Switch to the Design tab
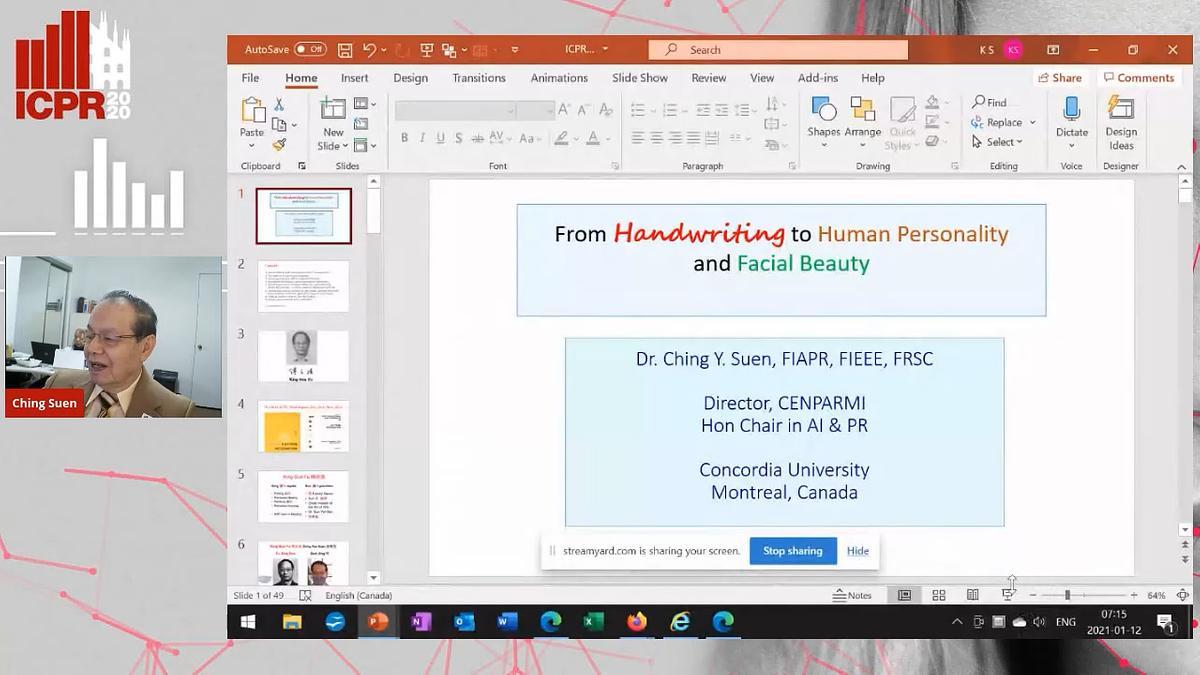1200x675 pixels. pos(410,78)
